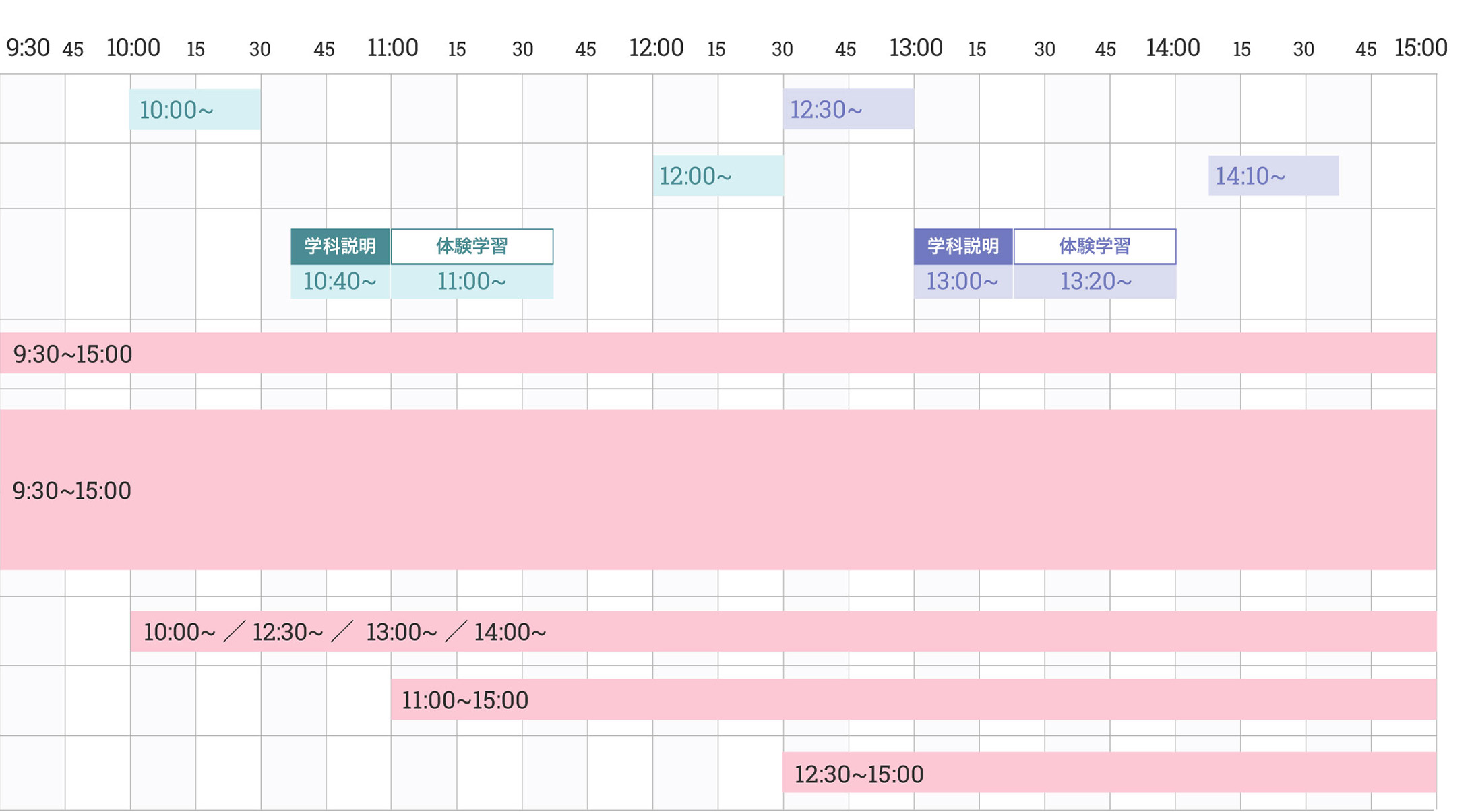Click the pink 12:30~15:00 bar
Viewport: 1474px width, 812px height.
(x=1109, y=773)
